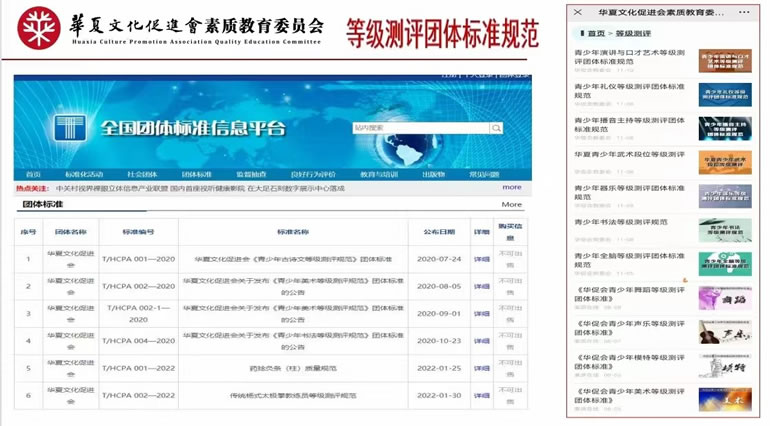The height and width of the screenshot is (426, 770).
Task: Open 详细 link for T/HCPA 002—2020
Action: (x=482, y=286)
